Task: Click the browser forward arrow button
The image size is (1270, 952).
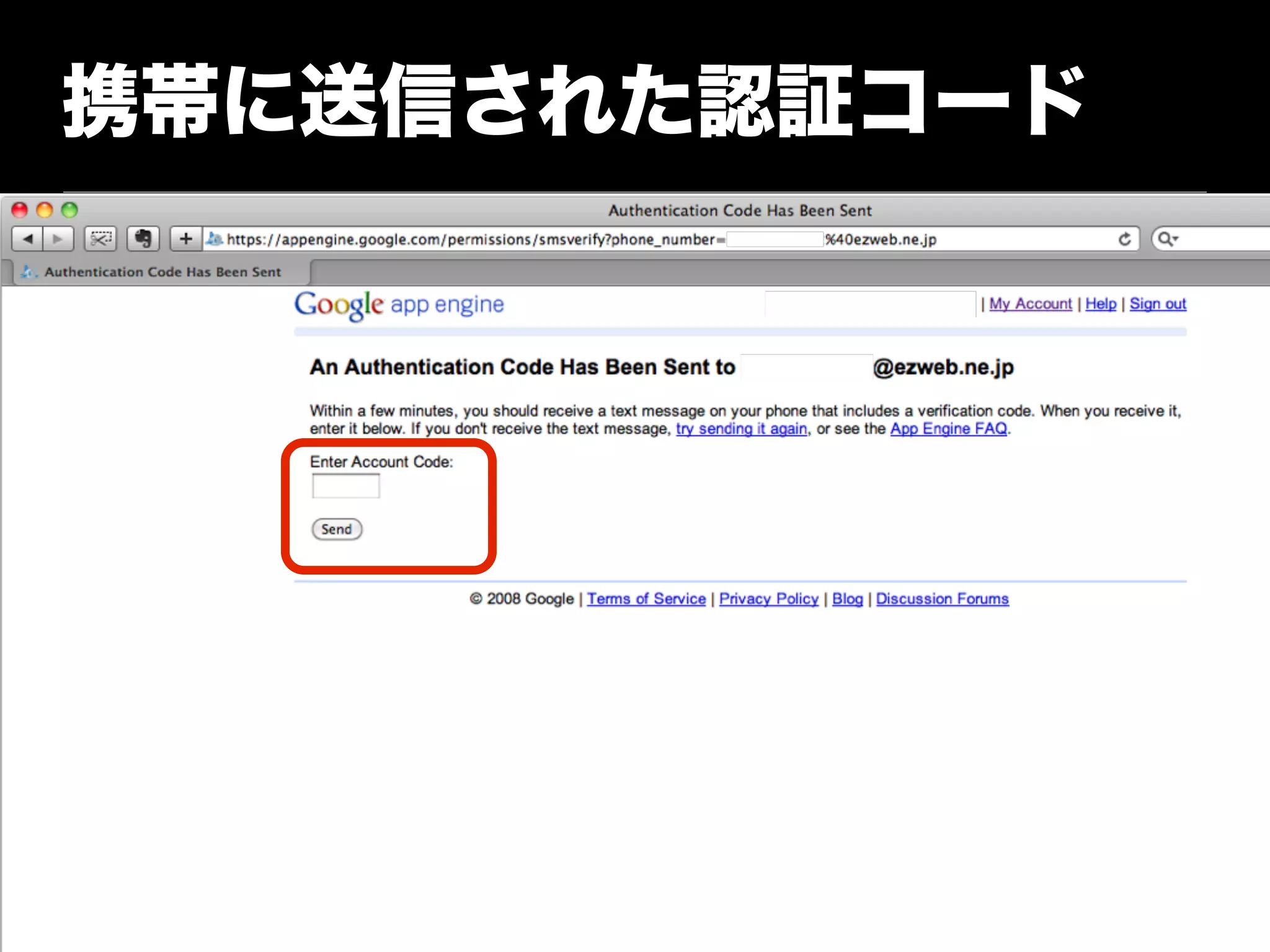Action: 58,239
